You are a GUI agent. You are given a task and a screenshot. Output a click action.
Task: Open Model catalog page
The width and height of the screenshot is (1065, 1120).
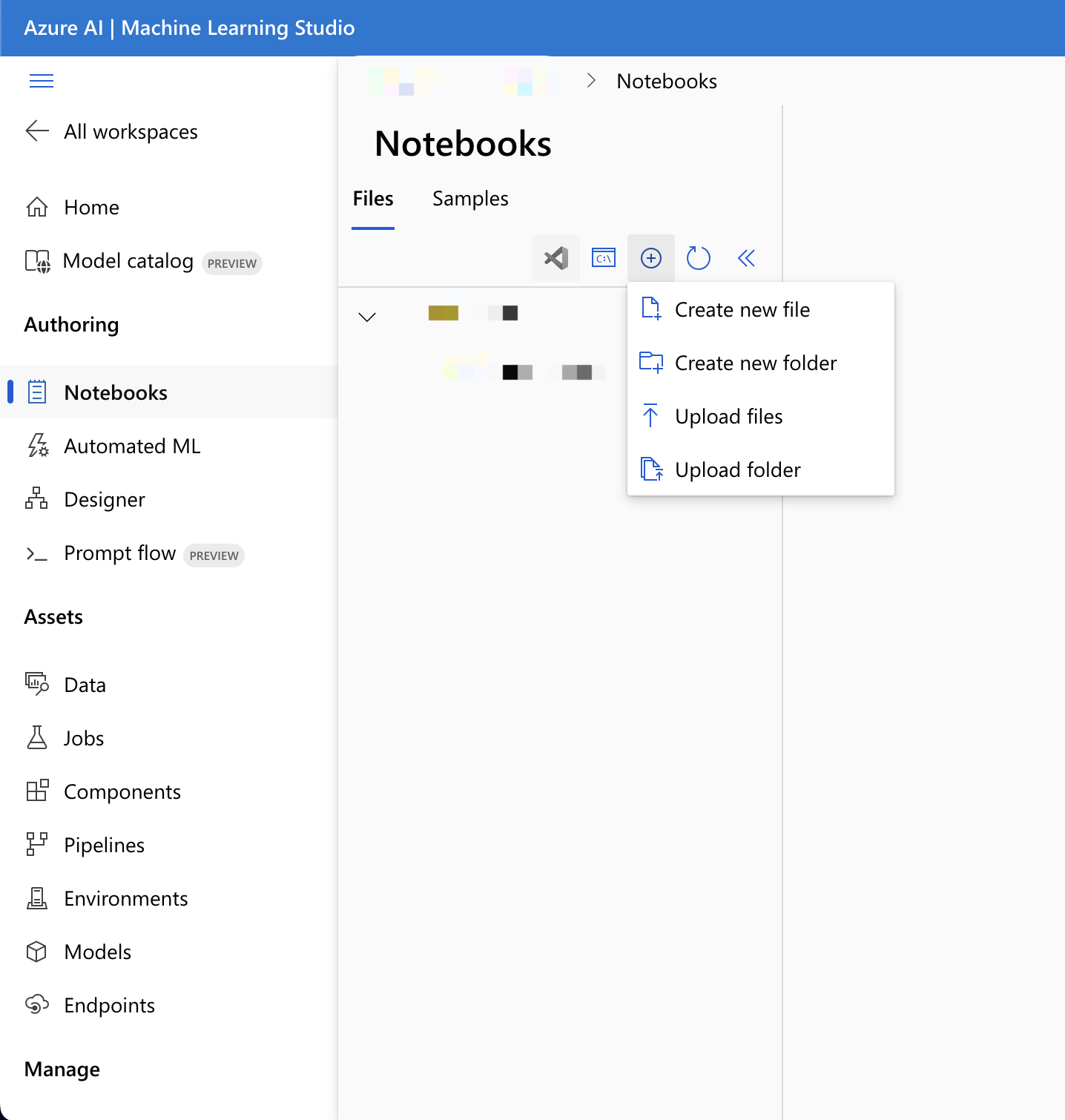128,261
